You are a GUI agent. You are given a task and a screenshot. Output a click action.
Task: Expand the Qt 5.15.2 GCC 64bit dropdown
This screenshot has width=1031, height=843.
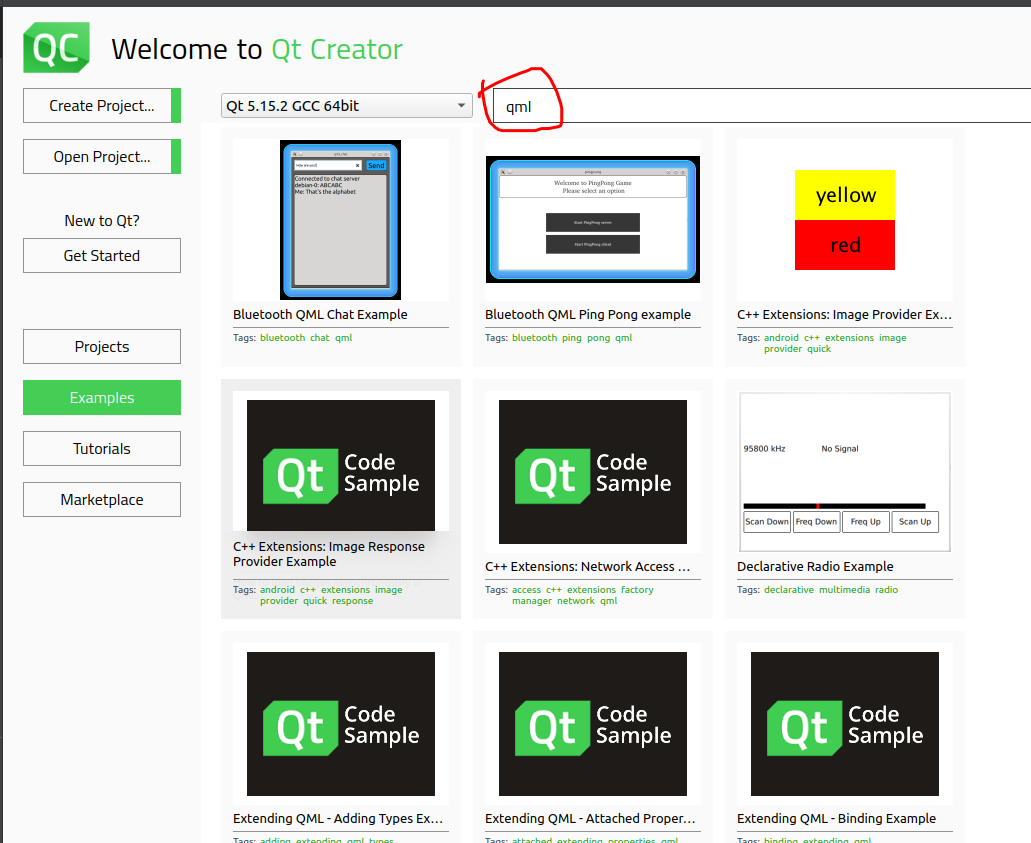[347, 106]
